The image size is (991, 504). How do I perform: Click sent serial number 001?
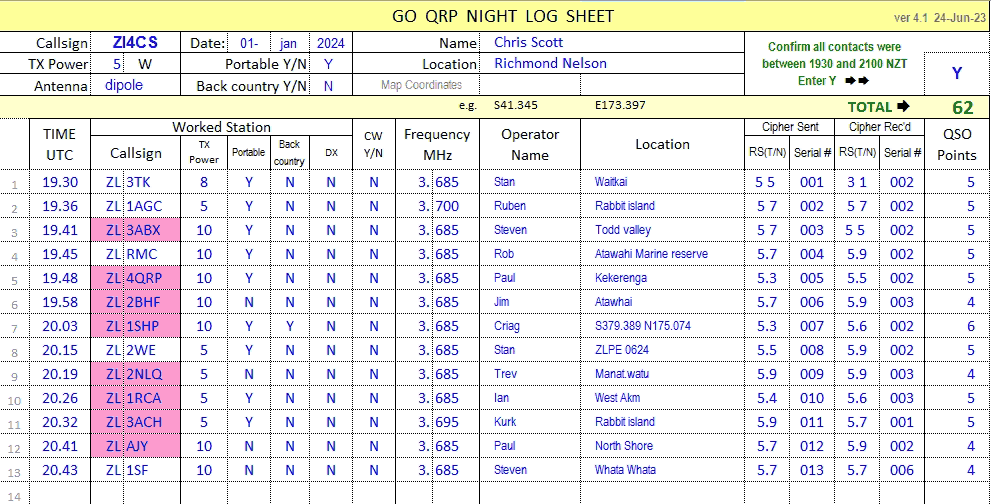(812, 182)
